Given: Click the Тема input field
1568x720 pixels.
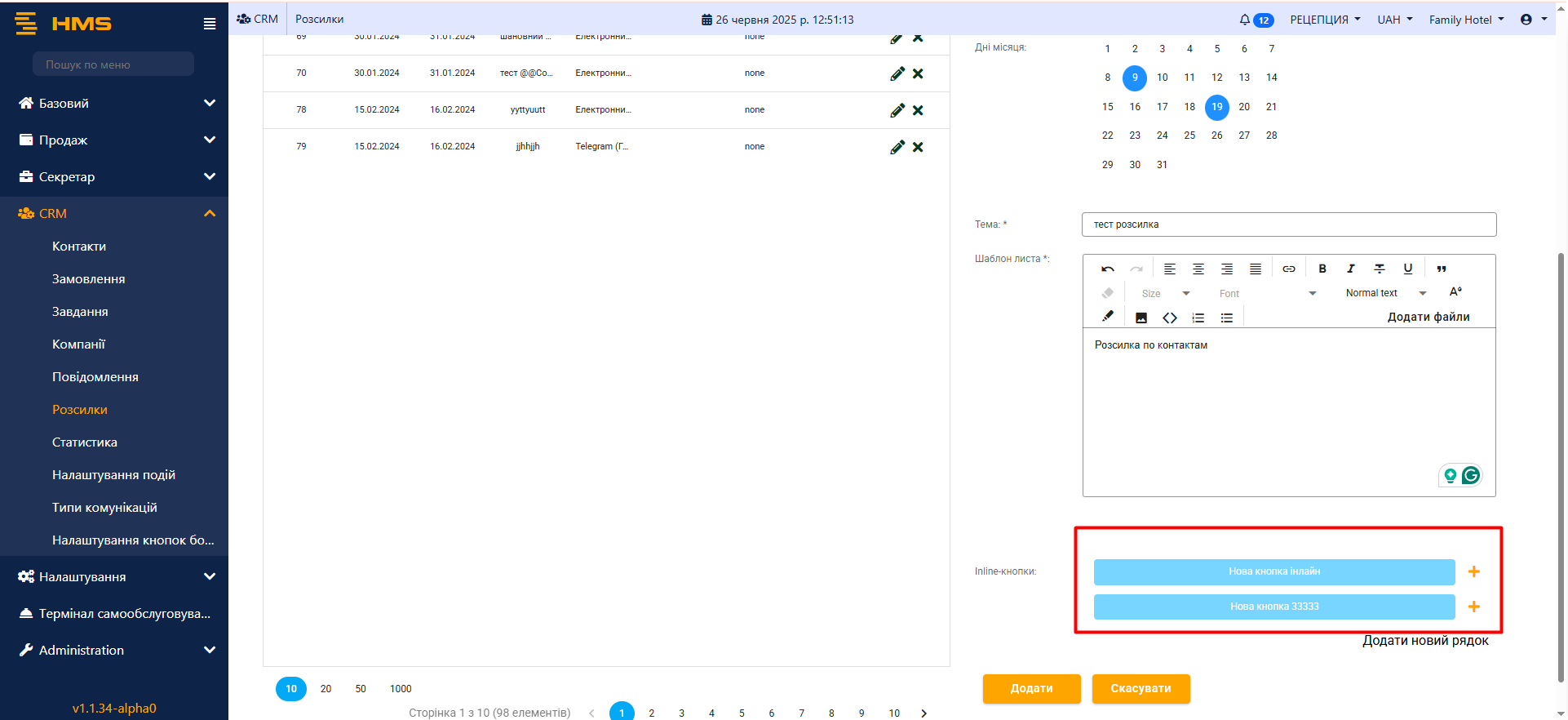Looking at the screenshot, I should (1288, 224).
